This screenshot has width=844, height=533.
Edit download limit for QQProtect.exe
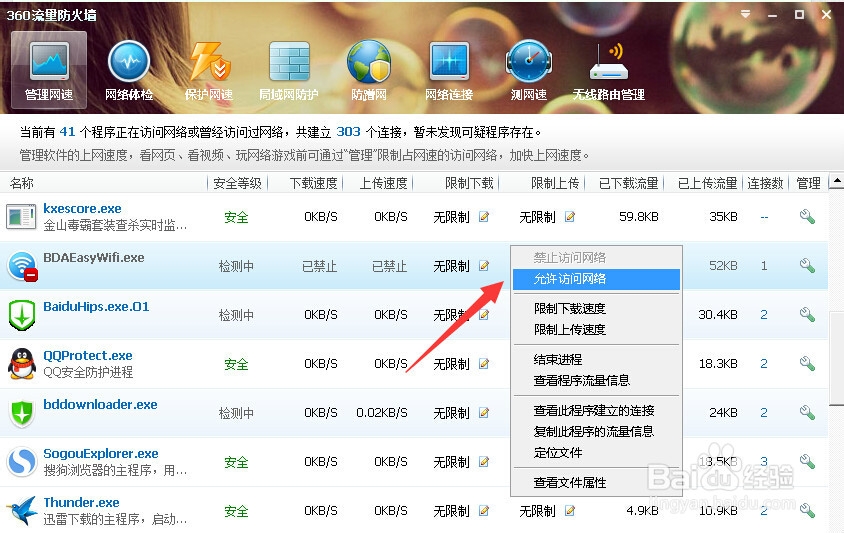pyautogui.click(x=484, y=363)
